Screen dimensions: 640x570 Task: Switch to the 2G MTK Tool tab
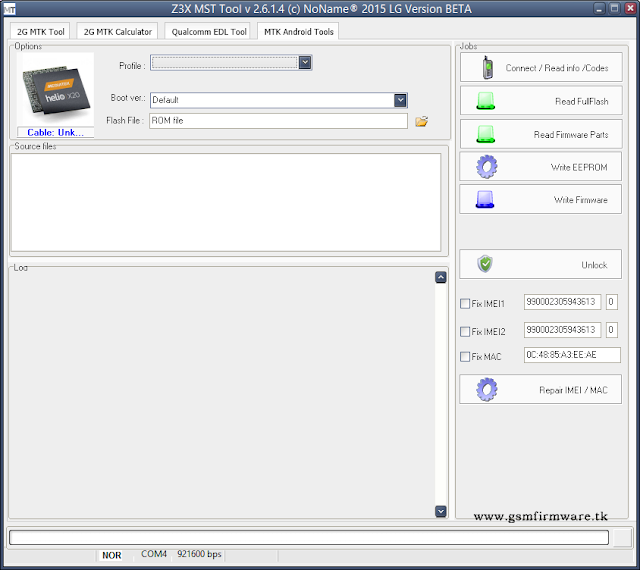click(x=40, y=32)
